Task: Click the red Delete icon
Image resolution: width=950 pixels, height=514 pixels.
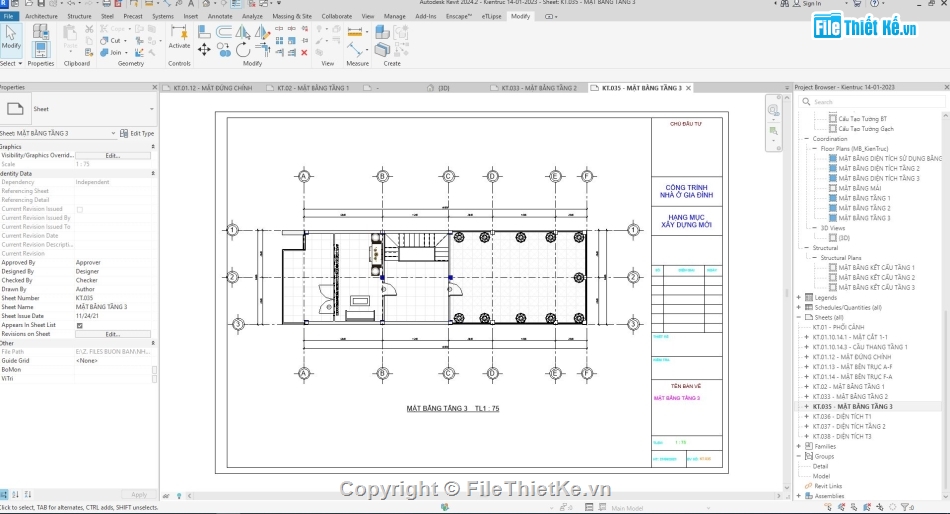Action: [304, 53]
